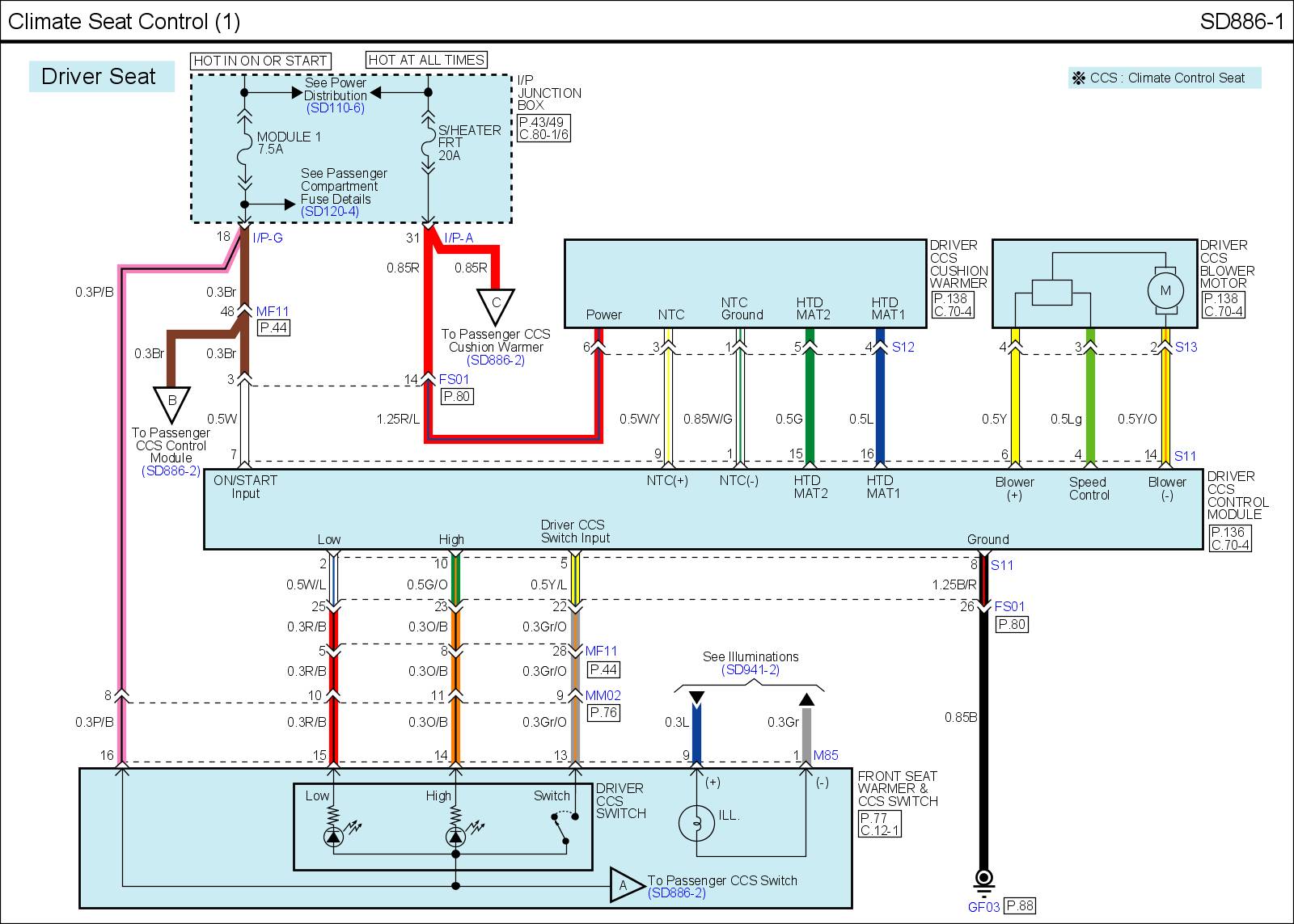The image size is (1294, 924).
Task: Click connector reference MM02
Action: [603, 695]
